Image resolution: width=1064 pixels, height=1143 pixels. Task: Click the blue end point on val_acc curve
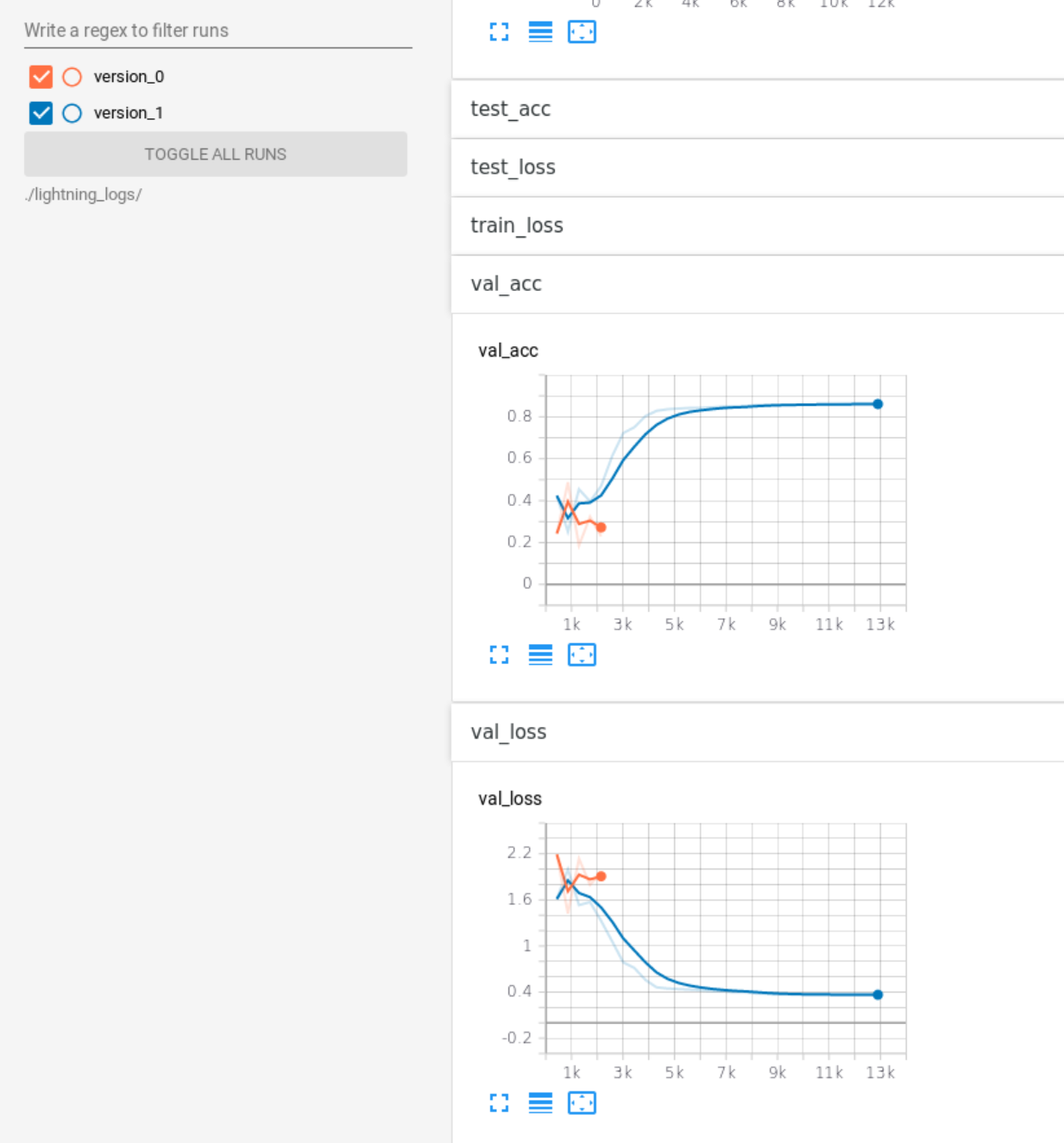tap(878, 404)
